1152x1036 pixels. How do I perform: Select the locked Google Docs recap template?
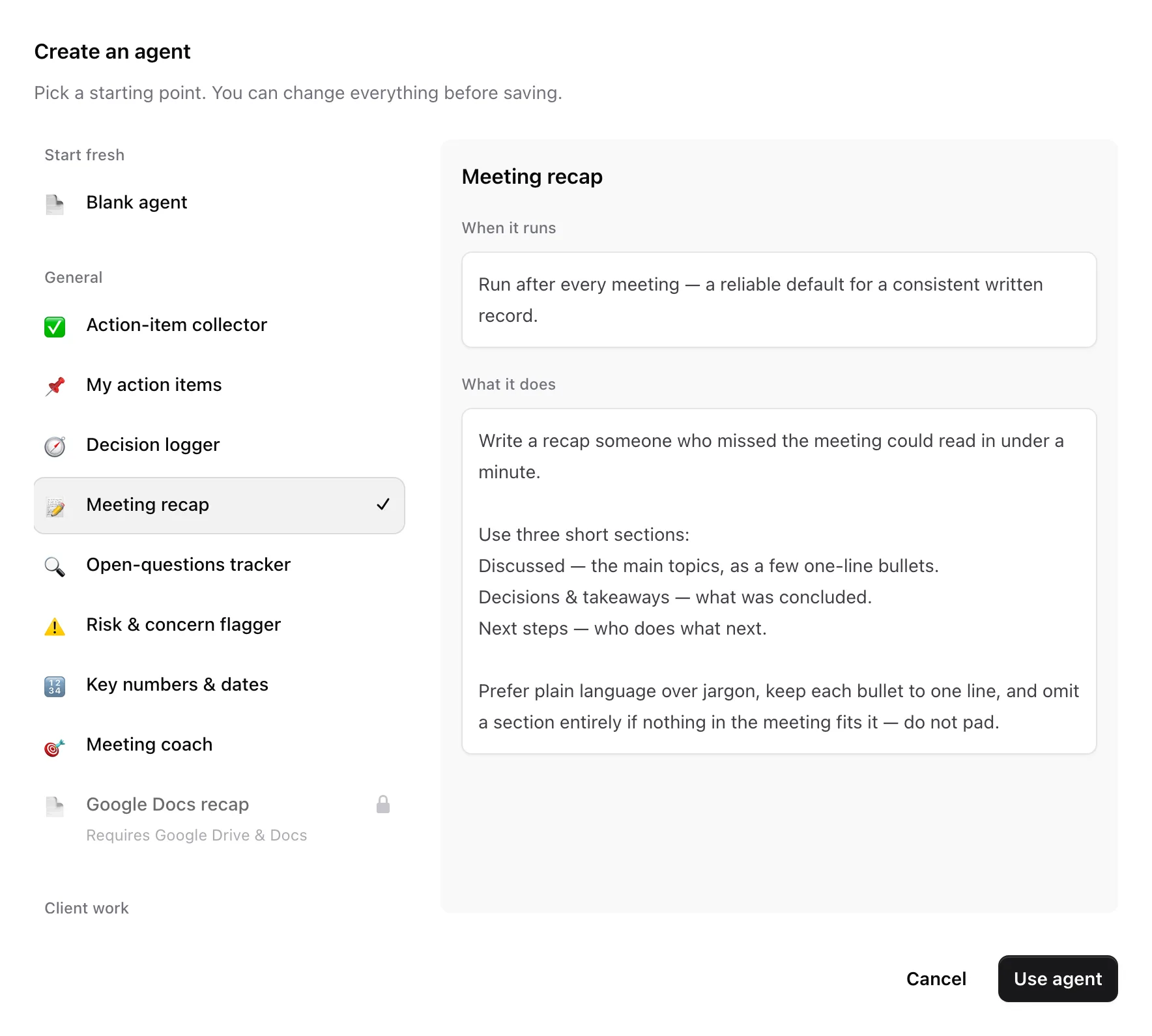tap(219, 819)
